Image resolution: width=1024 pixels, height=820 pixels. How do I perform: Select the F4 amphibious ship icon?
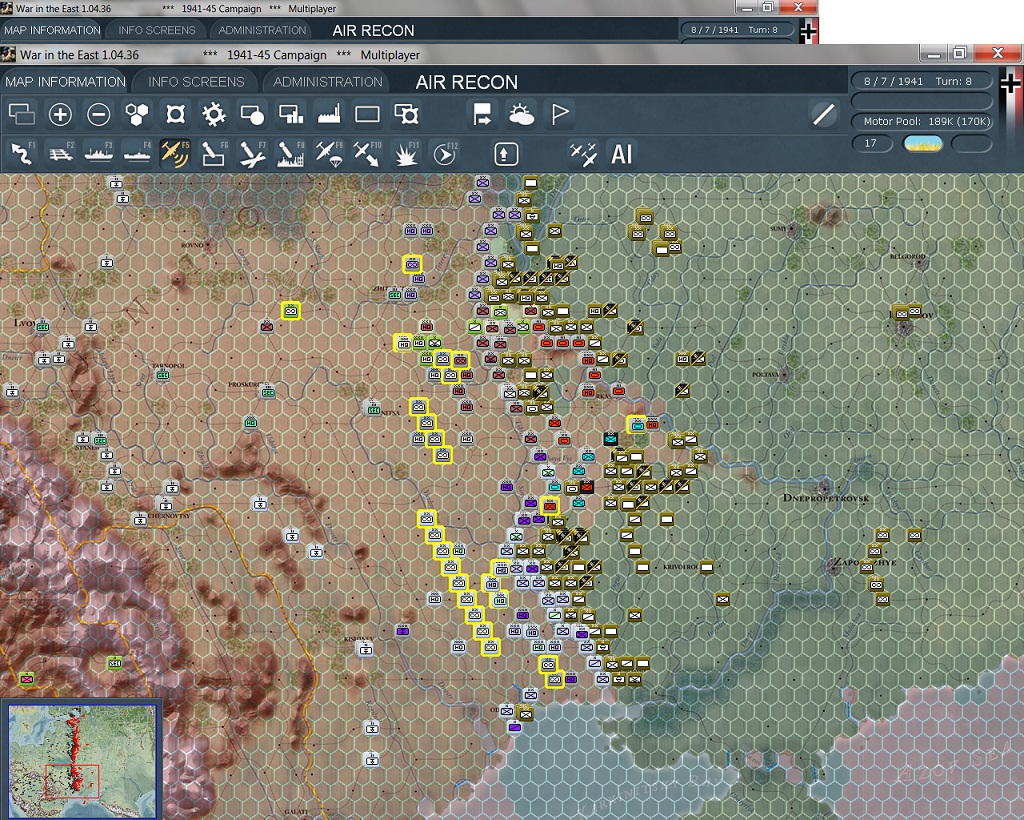point(137,154)
